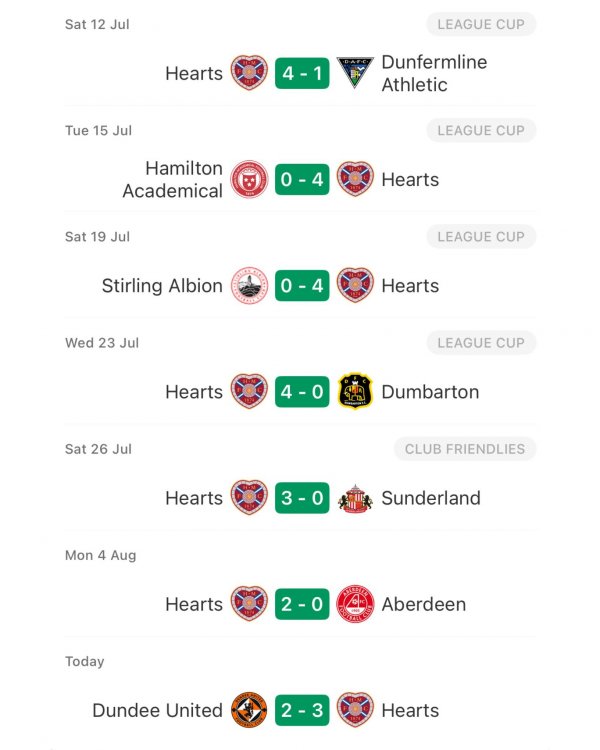Image resolution: width=600 pixels, height=750 pixels.
Task: Click the Aberdeen club crest
Action: click(355, 604)
